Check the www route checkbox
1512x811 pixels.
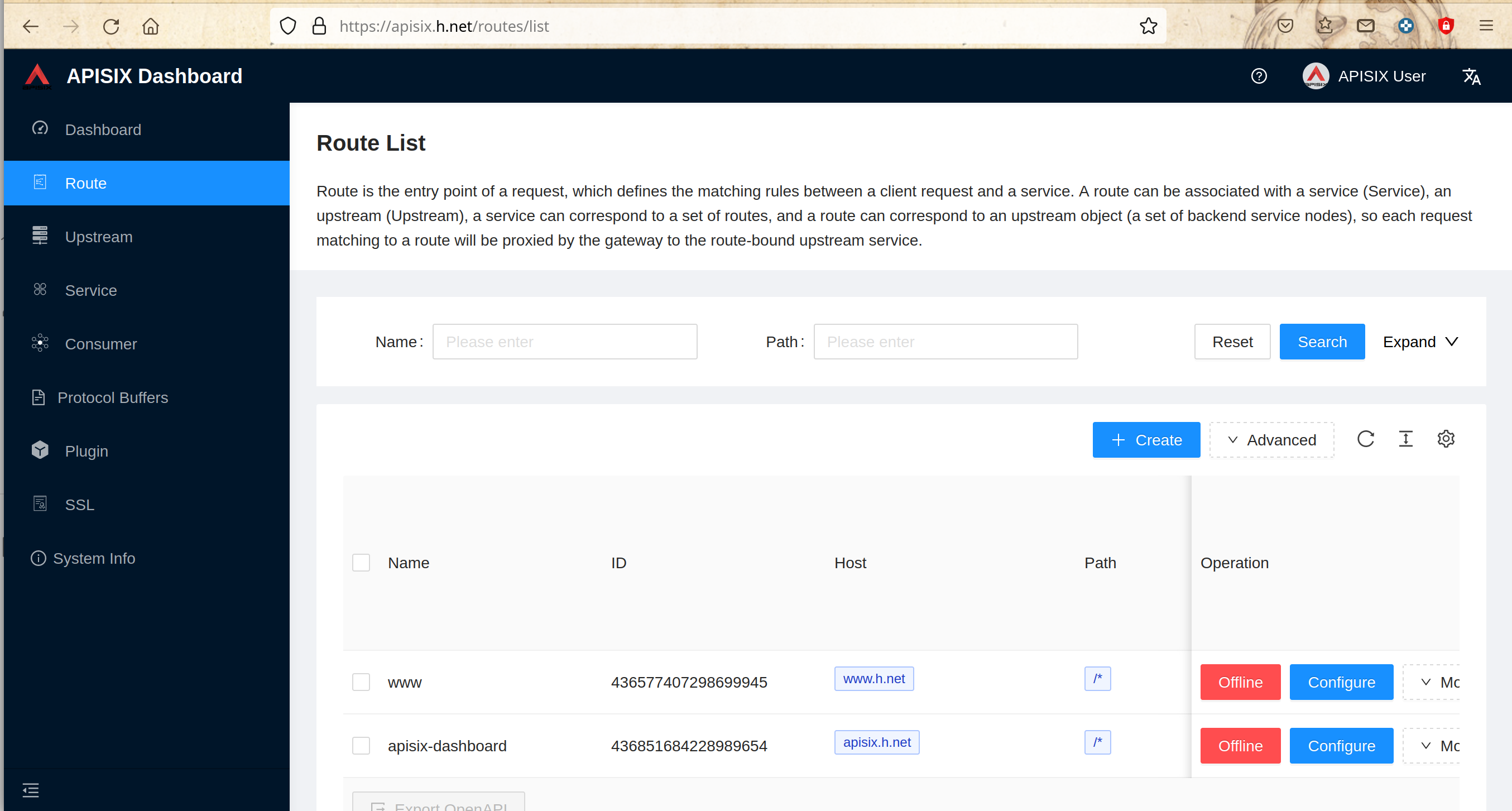[x=361, y=682]
